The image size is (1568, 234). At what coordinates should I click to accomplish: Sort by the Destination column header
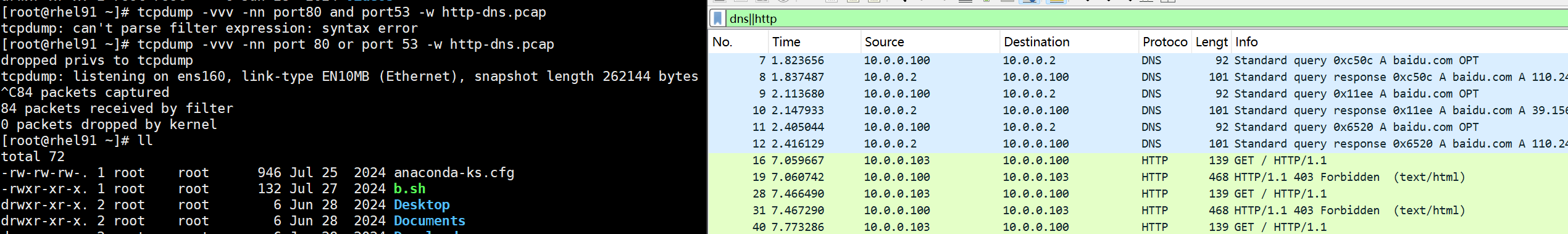click(x=1069, y=42)
